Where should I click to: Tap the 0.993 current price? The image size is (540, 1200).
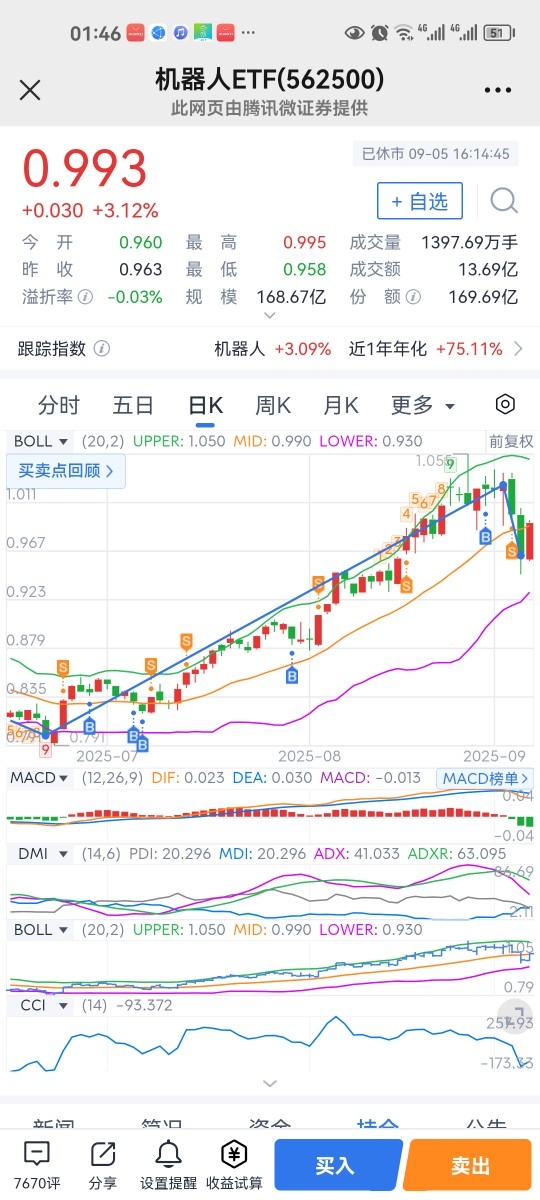(x=84, y=169)
